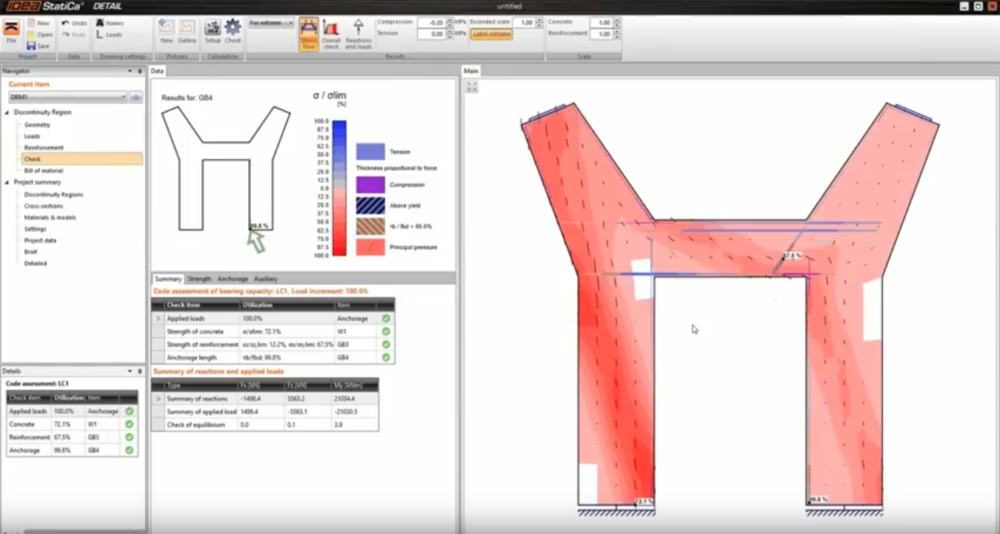This screenshot has width=1000, height=534.
Task: Click the Stress flow results icon
Action: [309, 33]
